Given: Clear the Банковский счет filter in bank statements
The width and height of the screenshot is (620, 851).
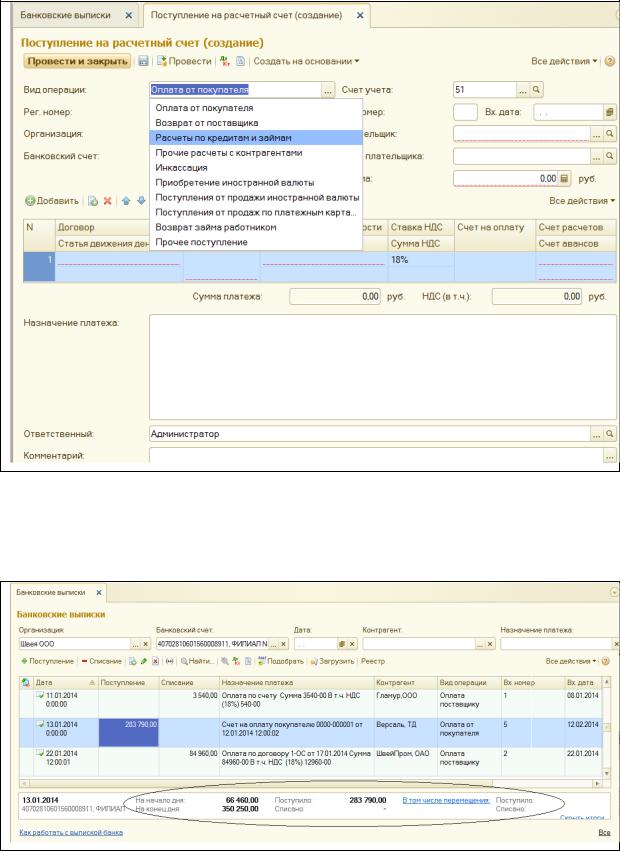Looking at the screenshot, I should [283, 644].
